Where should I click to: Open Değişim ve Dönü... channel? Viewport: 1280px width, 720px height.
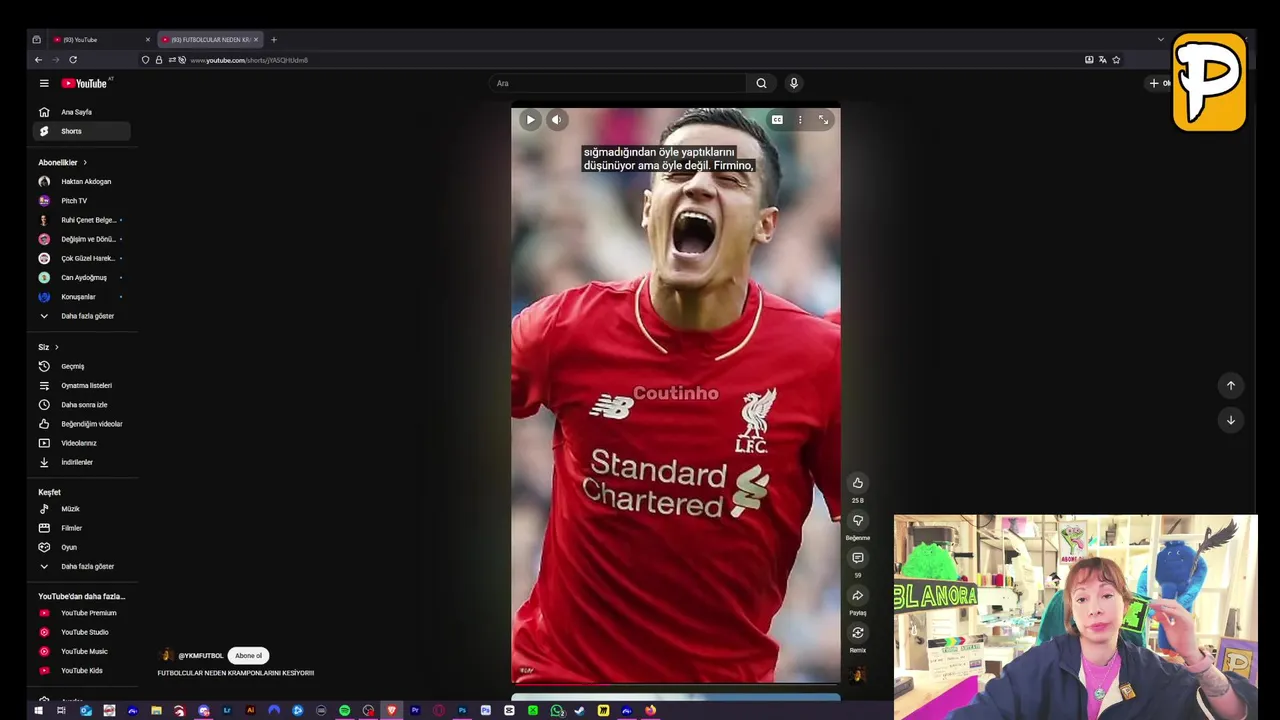click(x=83, y=239)
